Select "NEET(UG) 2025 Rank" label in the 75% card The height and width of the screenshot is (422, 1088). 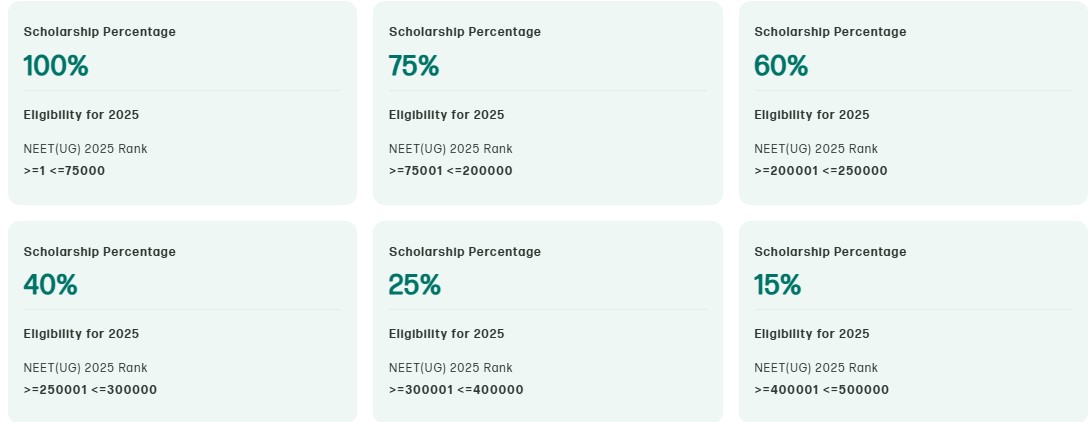[x=450, y=149]
